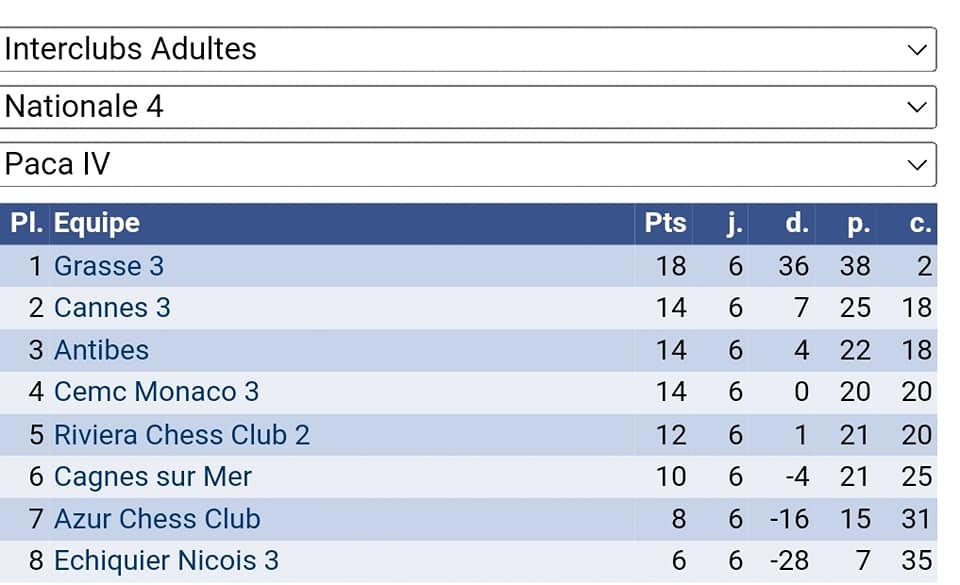Select the Antibes team link
The height and width of the screenshot is (585, 960).
pyautogui.click(x=101, y=350)
